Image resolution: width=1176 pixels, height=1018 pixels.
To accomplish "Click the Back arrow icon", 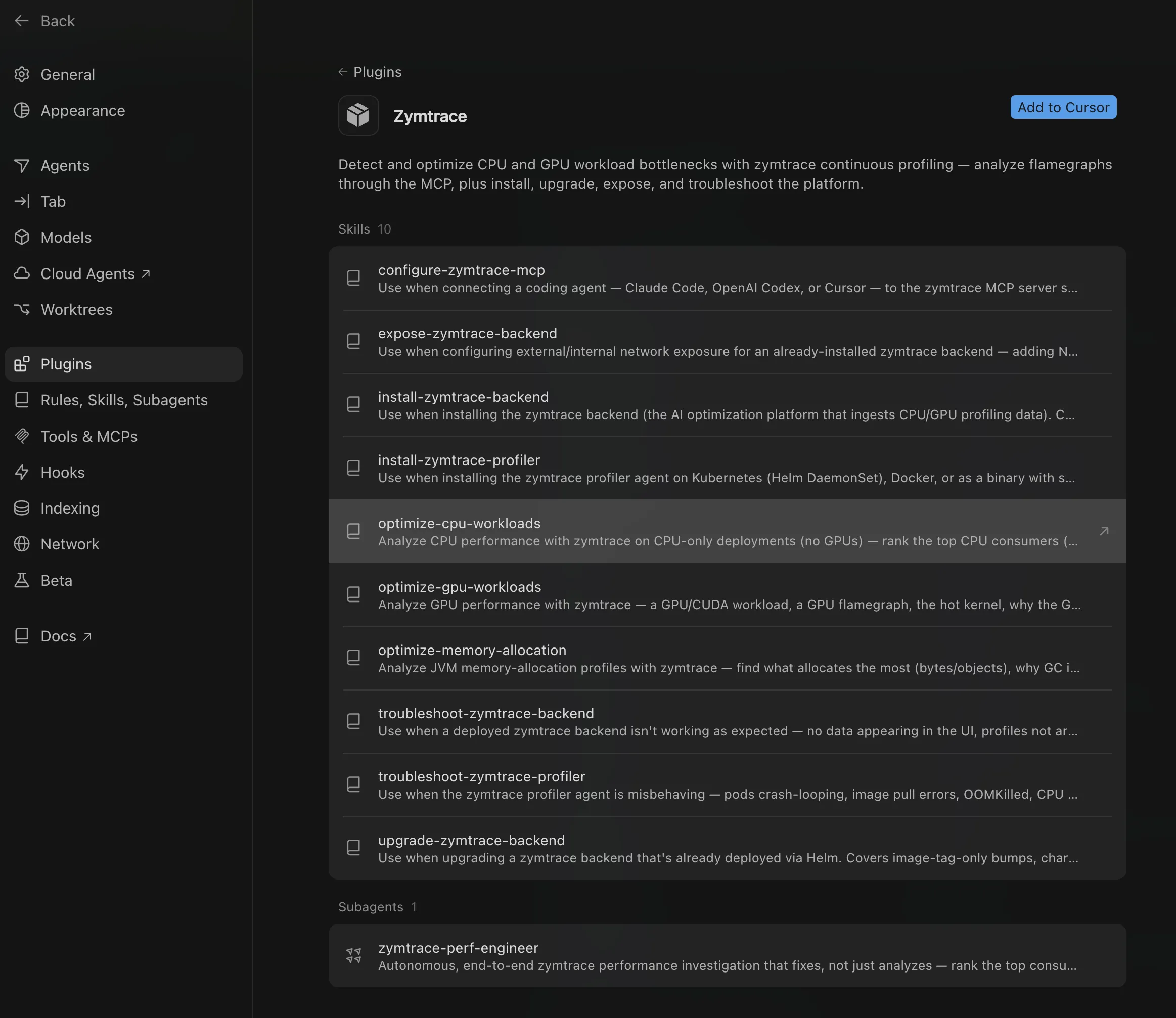I will click(22, 21).
